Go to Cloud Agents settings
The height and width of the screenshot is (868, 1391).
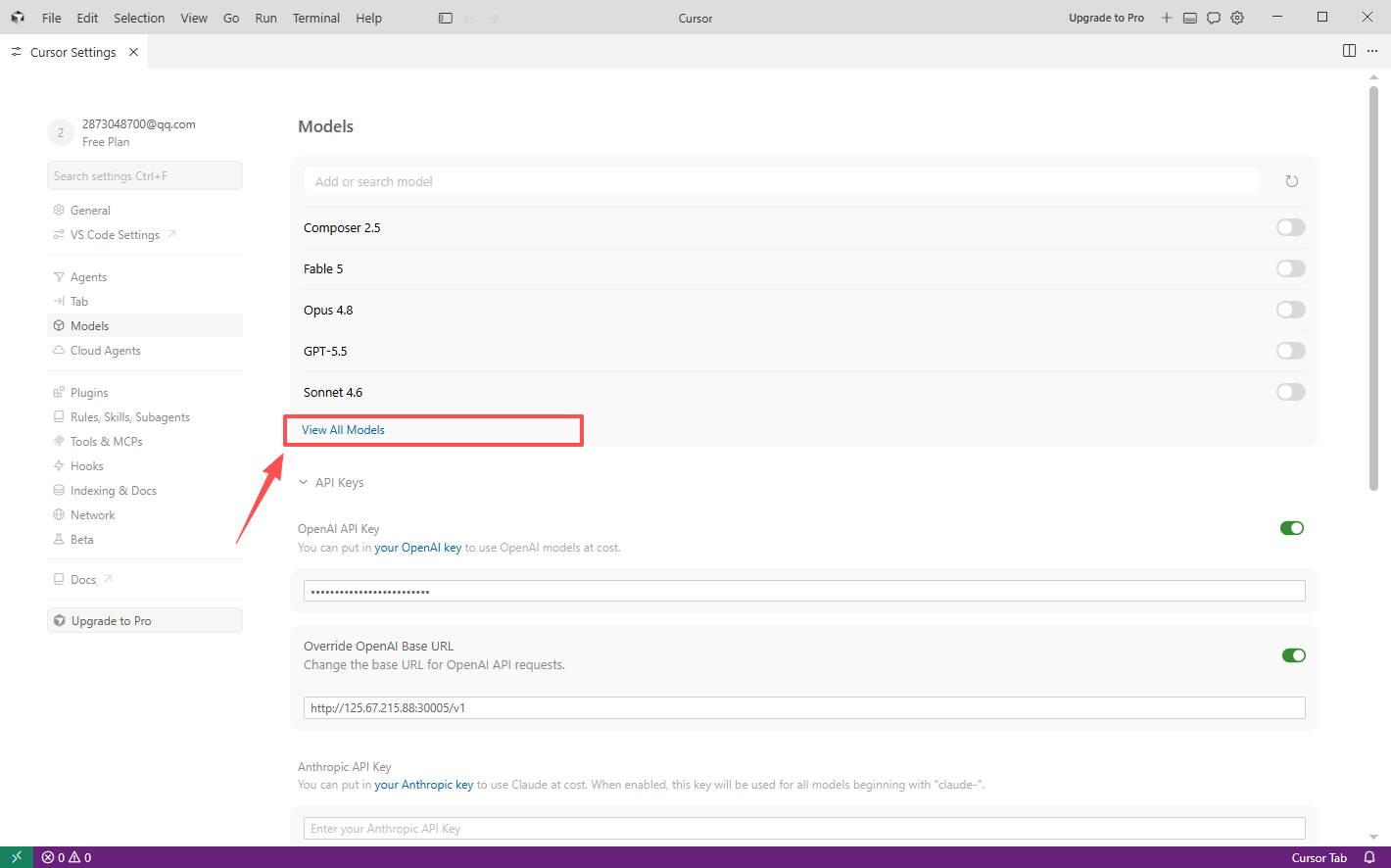pos(145,351)
